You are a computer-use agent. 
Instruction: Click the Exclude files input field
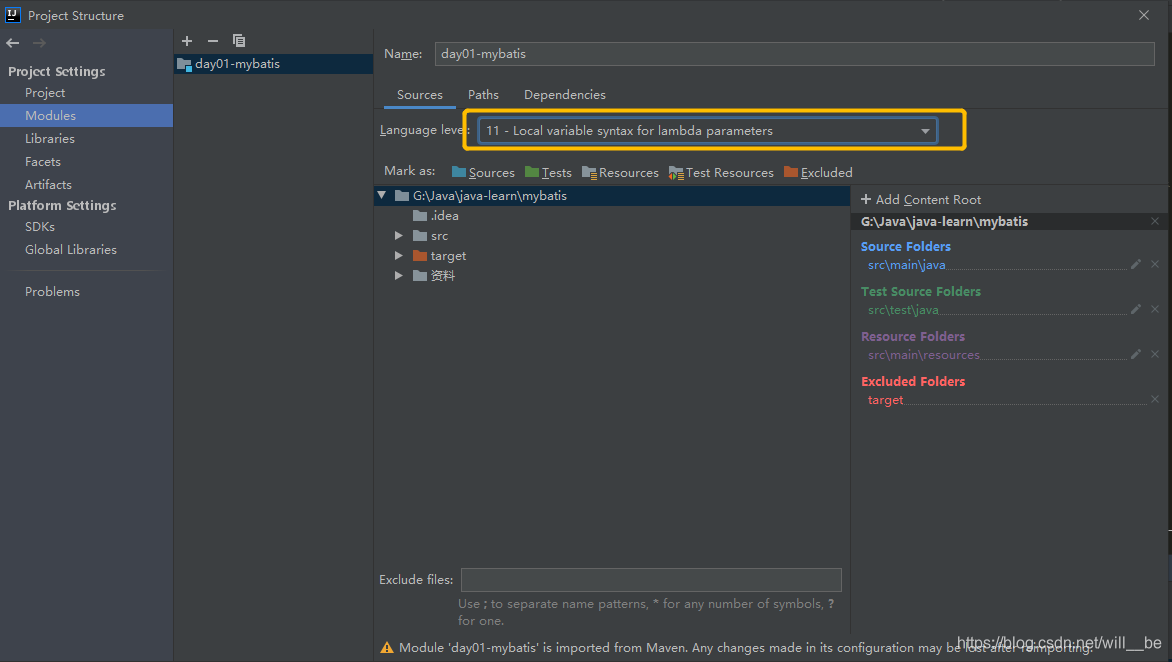click(x=651, y=580)
